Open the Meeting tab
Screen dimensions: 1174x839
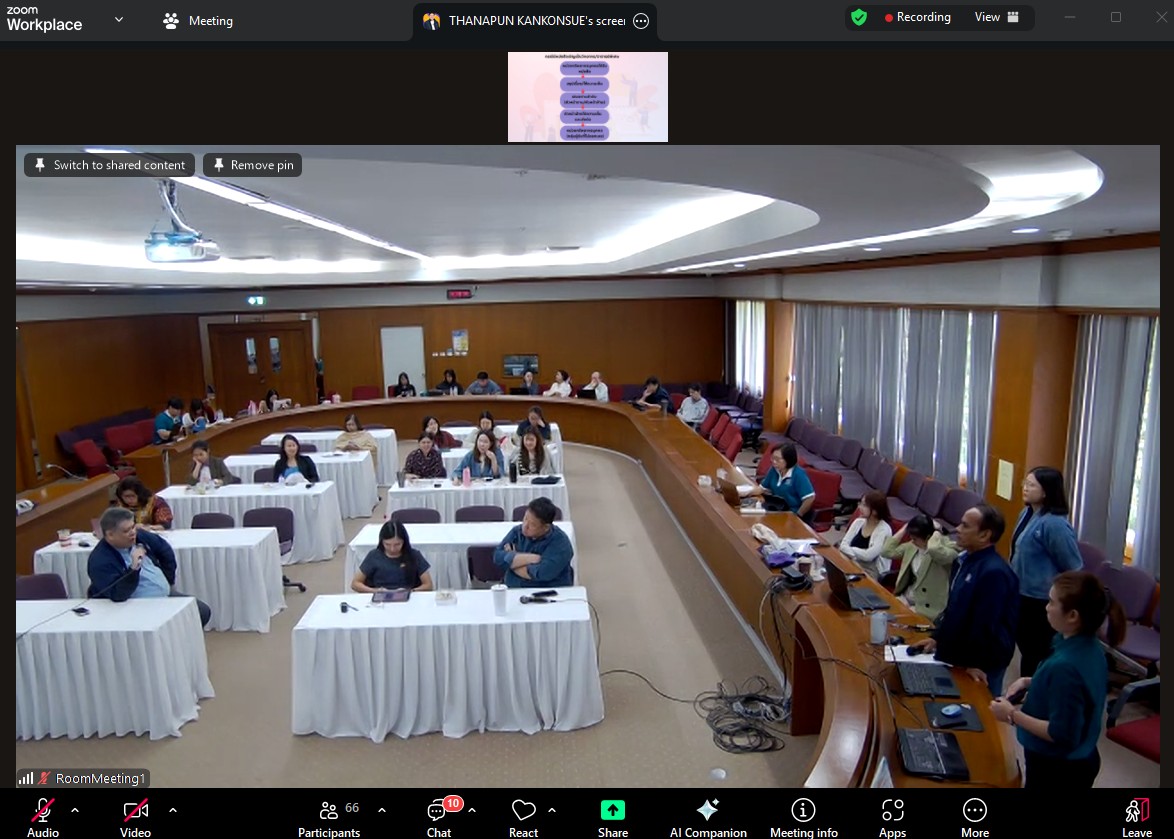click(198, 21)
